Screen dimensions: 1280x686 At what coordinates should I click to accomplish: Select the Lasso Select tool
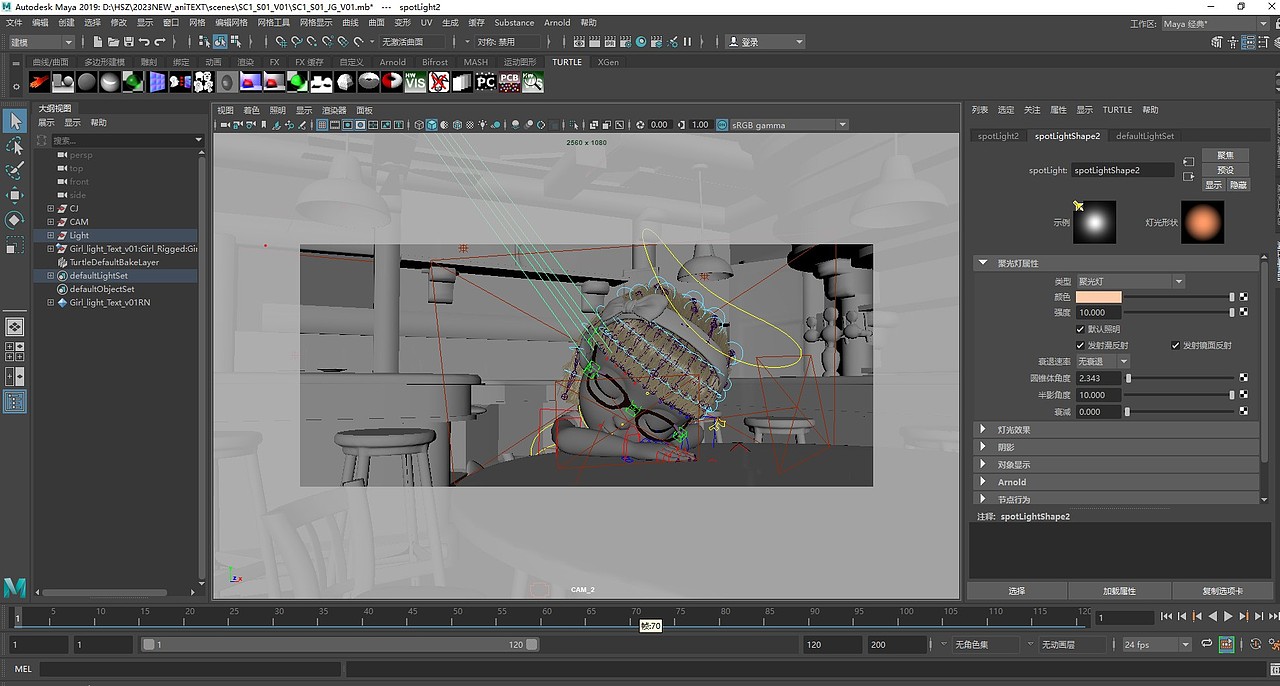15,146
